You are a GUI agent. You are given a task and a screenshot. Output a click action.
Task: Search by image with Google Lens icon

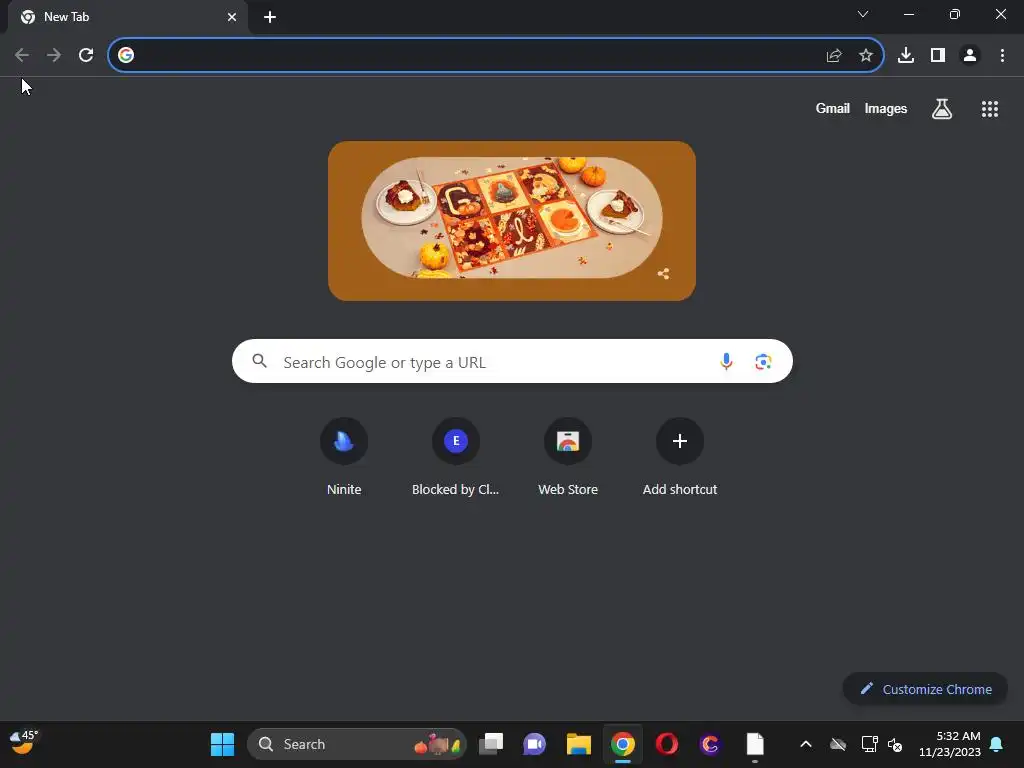tap(763, 361)
